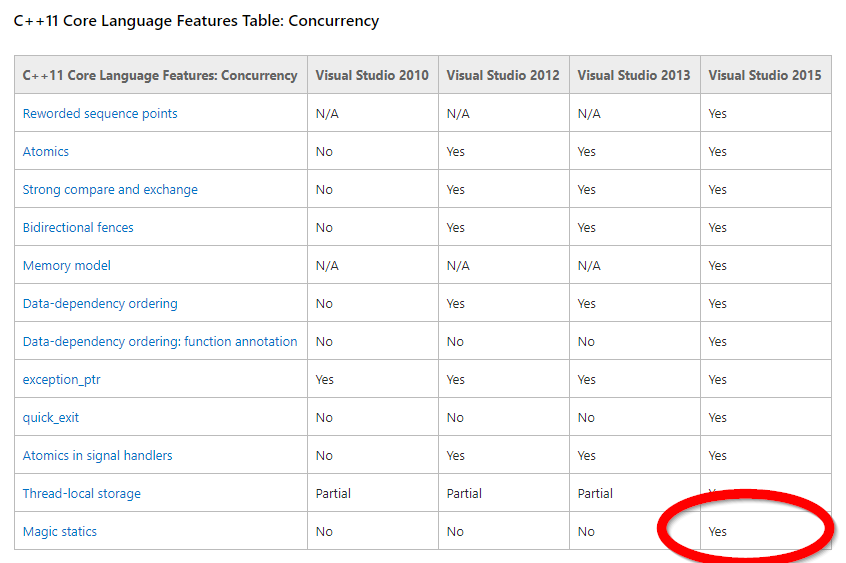Click the Concurrency table title heading
Viewport: 846px width, 563px height.
click(196, 21)
